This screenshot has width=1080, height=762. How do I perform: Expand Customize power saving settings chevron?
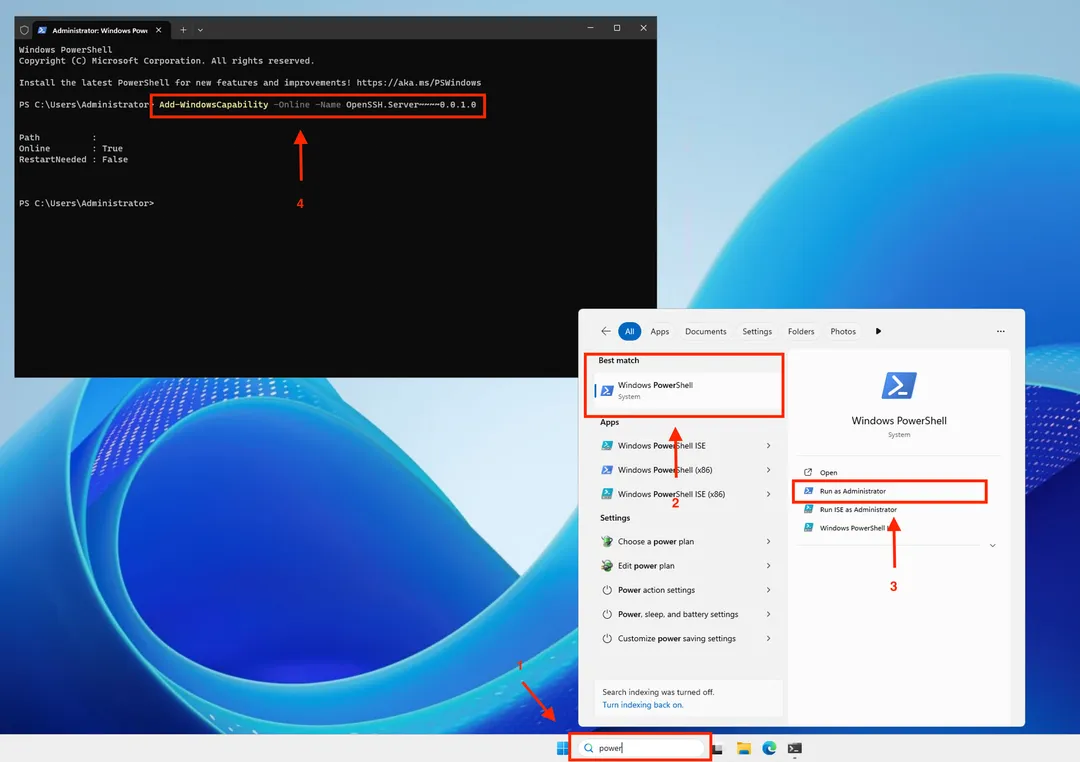[768, 639]
